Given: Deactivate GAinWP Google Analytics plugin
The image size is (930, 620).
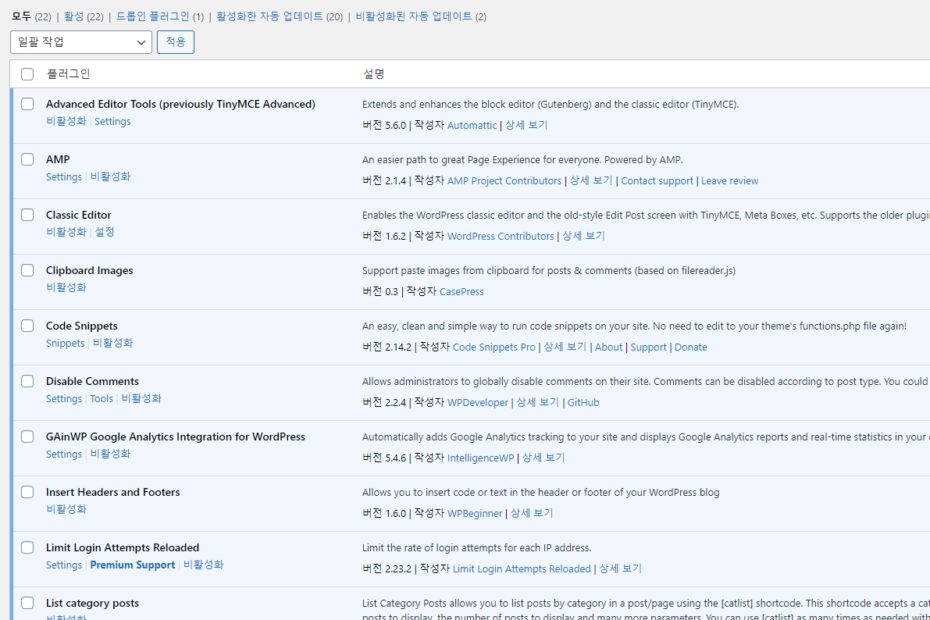Looking at the screenshot, I should tap(110, 454).
